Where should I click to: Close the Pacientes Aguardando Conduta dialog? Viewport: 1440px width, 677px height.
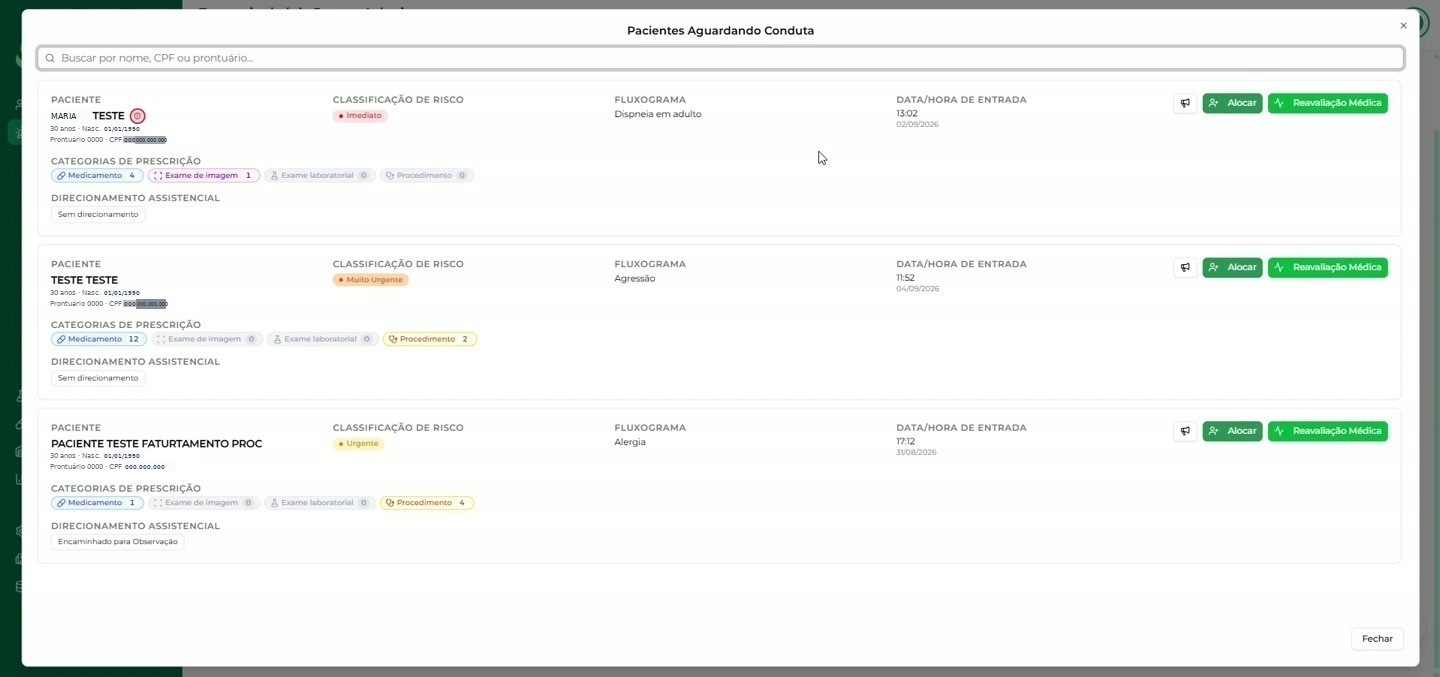(1403, 26)
